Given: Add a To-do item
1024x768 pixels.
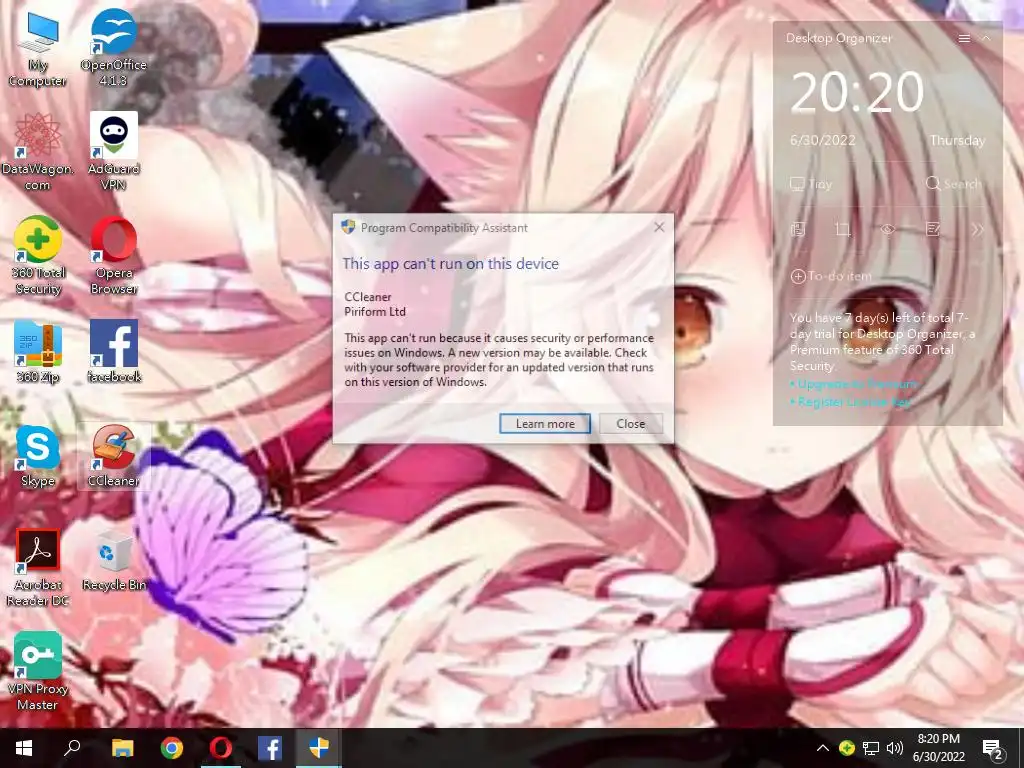Looking at the screenshot, I should tap(831, 276).
